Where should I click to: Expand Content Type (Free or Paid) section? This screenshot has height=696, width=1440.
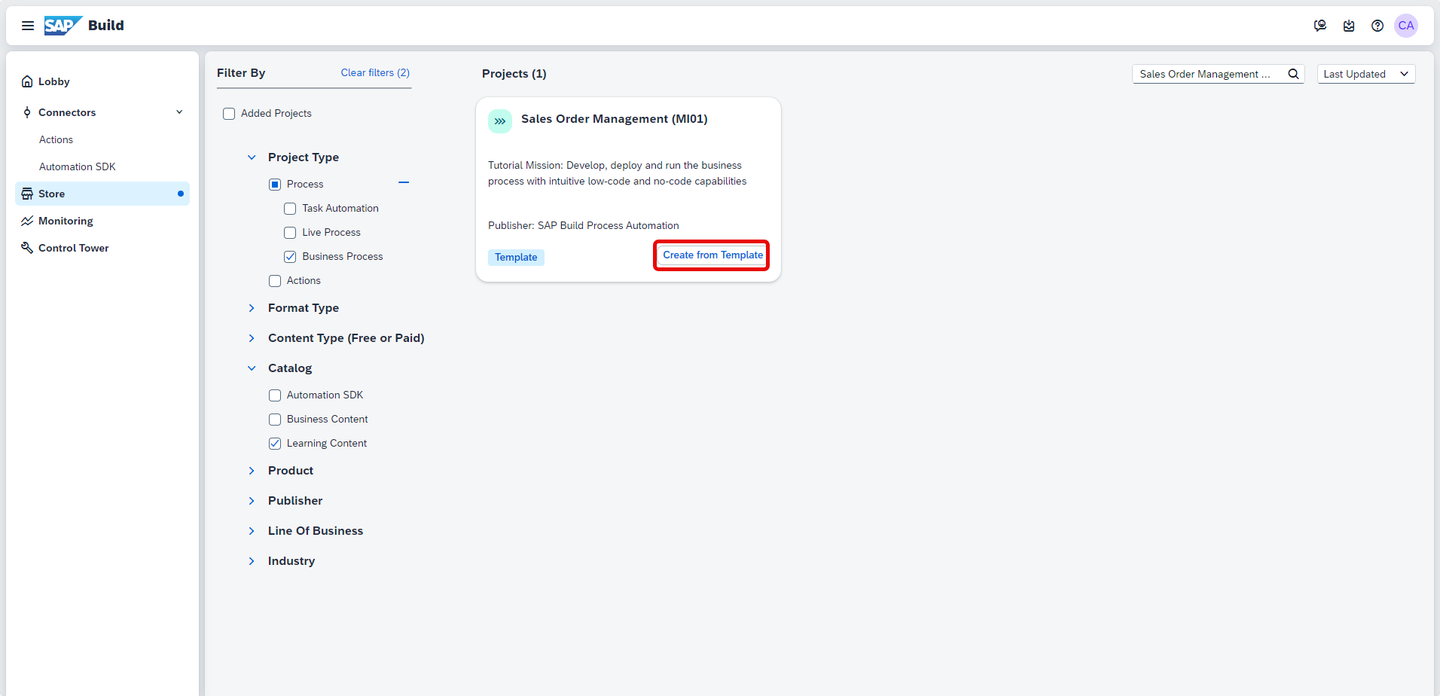tap(252, 338)
